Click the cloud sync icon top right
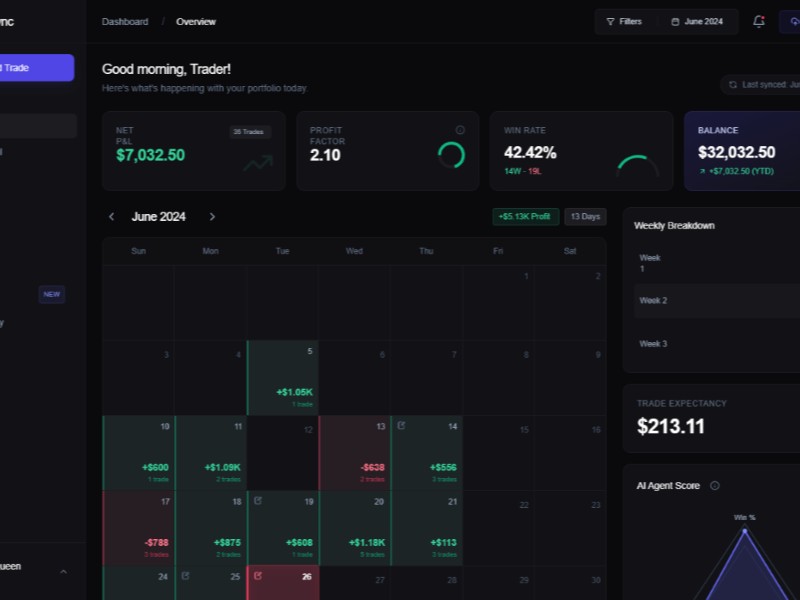This screenshot has height=600, width=800. pos(794,21)
